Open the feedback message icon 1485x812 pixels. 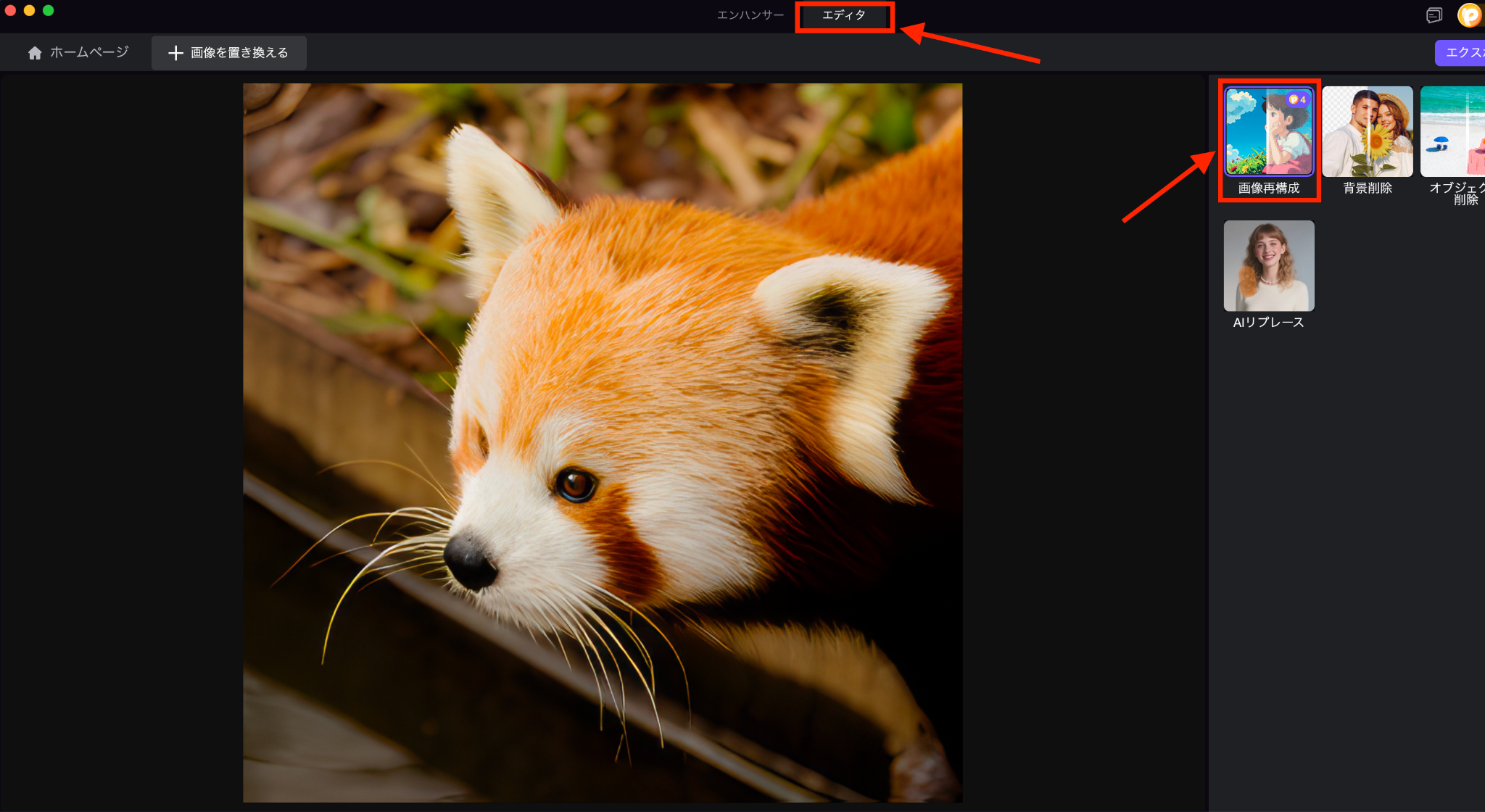click(x=1434, y=15)
